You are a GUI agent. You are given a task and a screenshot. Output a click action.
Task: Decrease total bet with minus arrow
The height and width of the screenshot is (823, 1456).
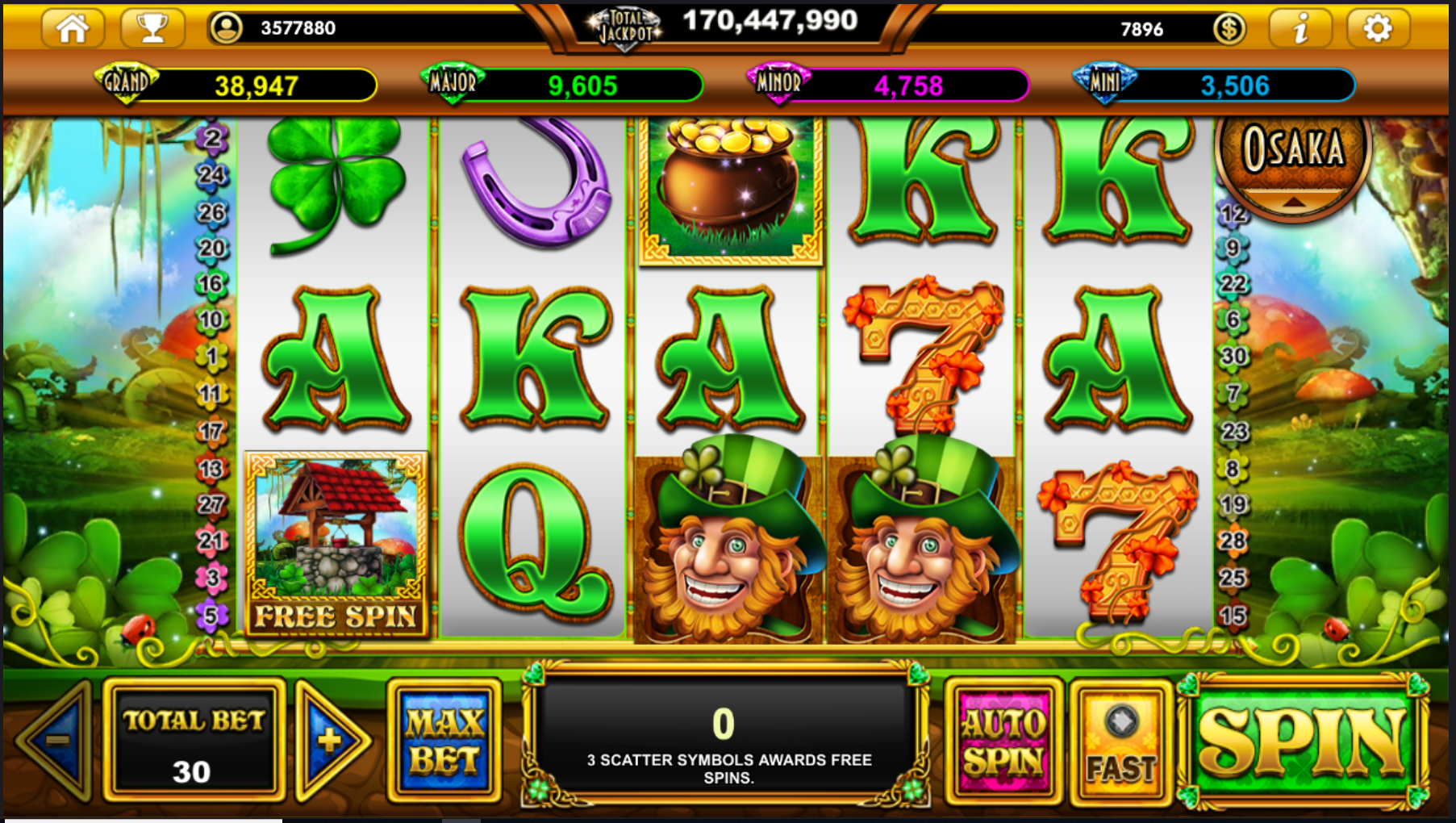coord(56,740)
